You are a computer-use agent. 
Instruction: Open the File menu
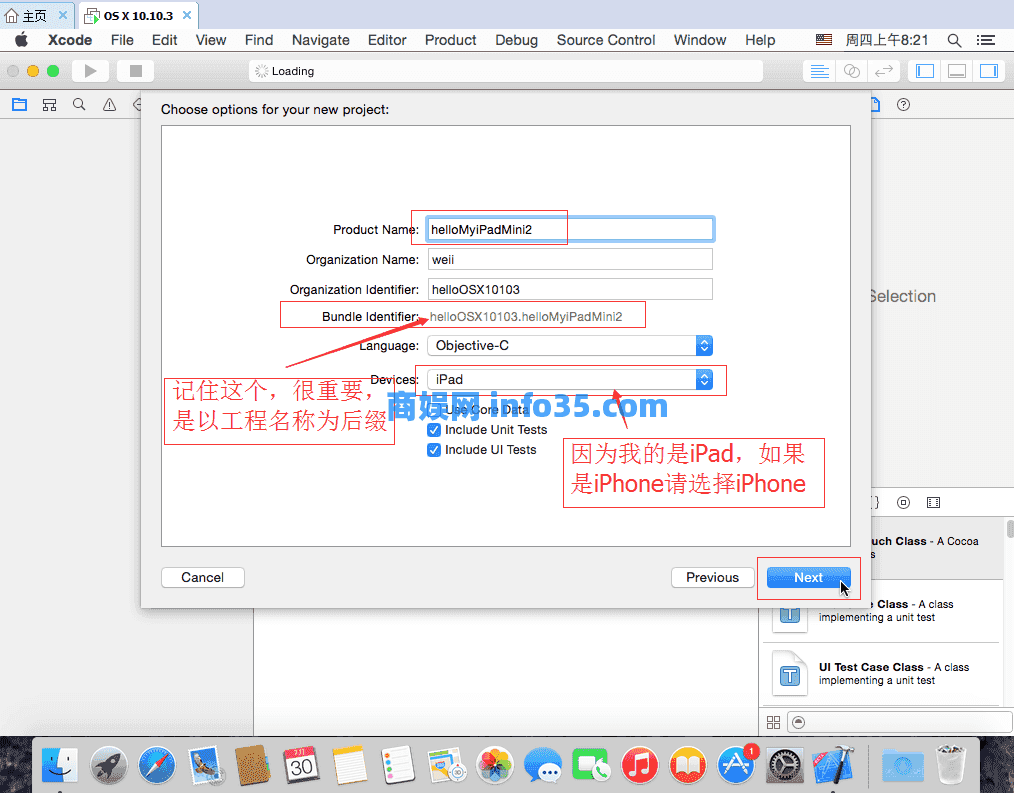pos(122,40)
